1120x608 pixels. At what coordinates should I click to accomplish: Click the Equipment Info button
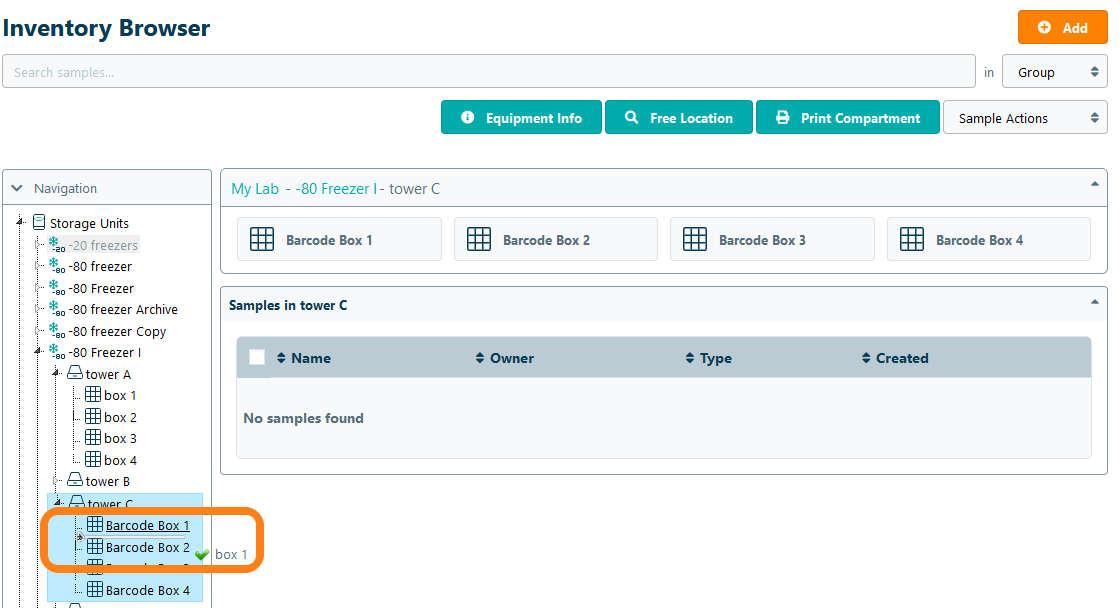(521, 118)
